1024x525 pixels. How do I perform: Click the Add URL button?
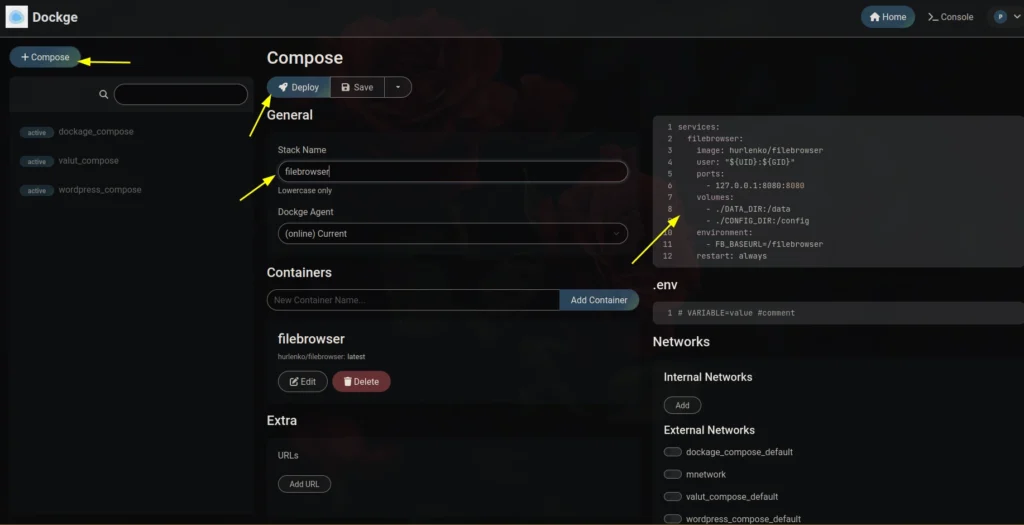pyautogui.click(x=304, y=484)
